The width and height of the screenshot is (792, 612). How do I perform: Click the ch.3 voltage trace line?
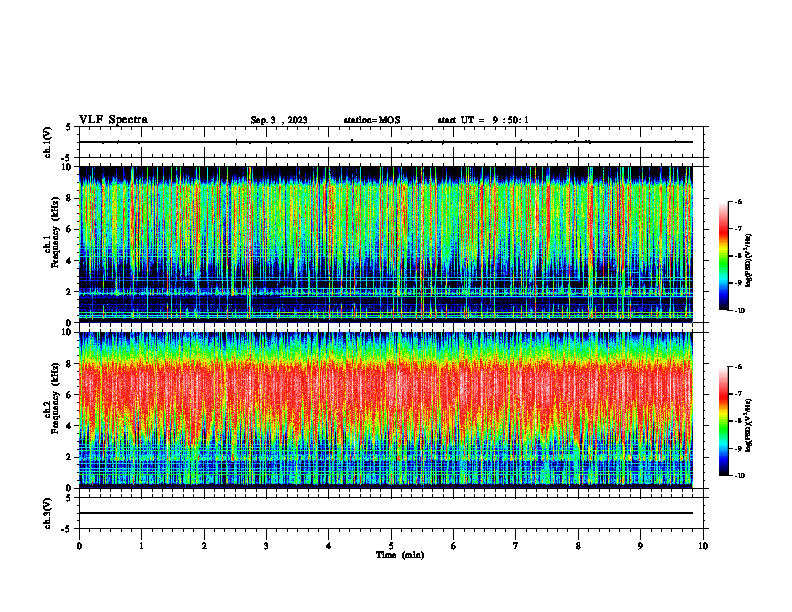(386, 513)
